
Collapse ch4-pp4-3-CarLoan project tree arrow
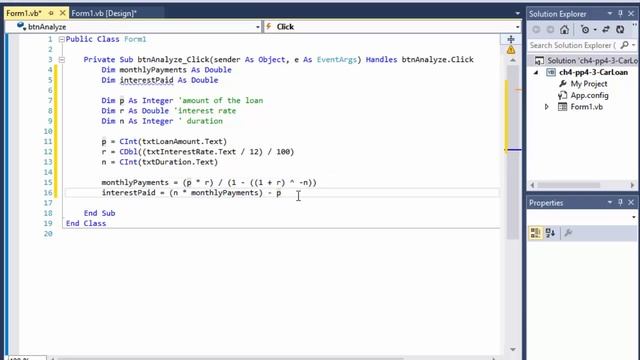[x=536, y=72]
